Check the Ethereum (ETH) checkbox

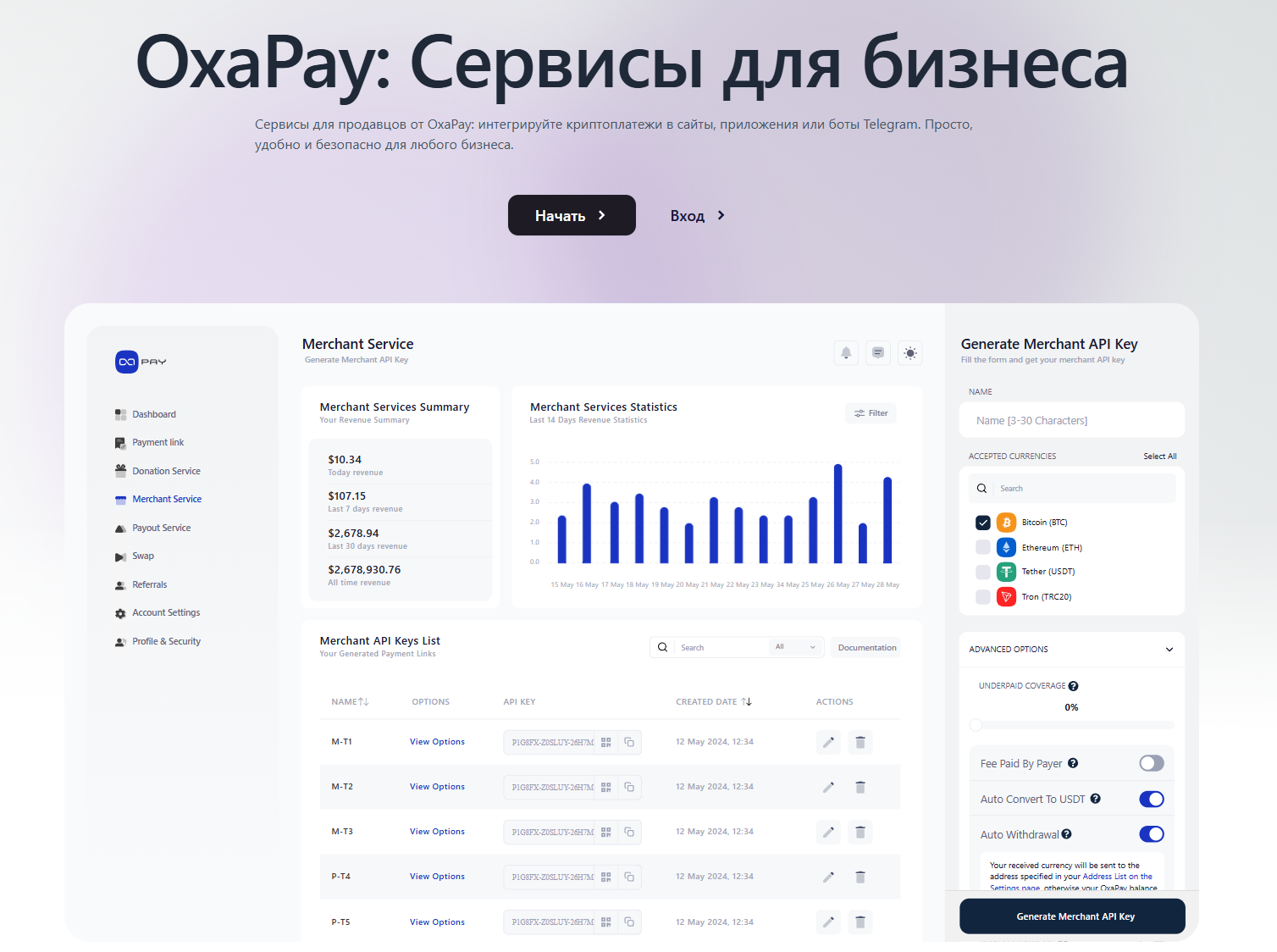click(x=983, y=547)
